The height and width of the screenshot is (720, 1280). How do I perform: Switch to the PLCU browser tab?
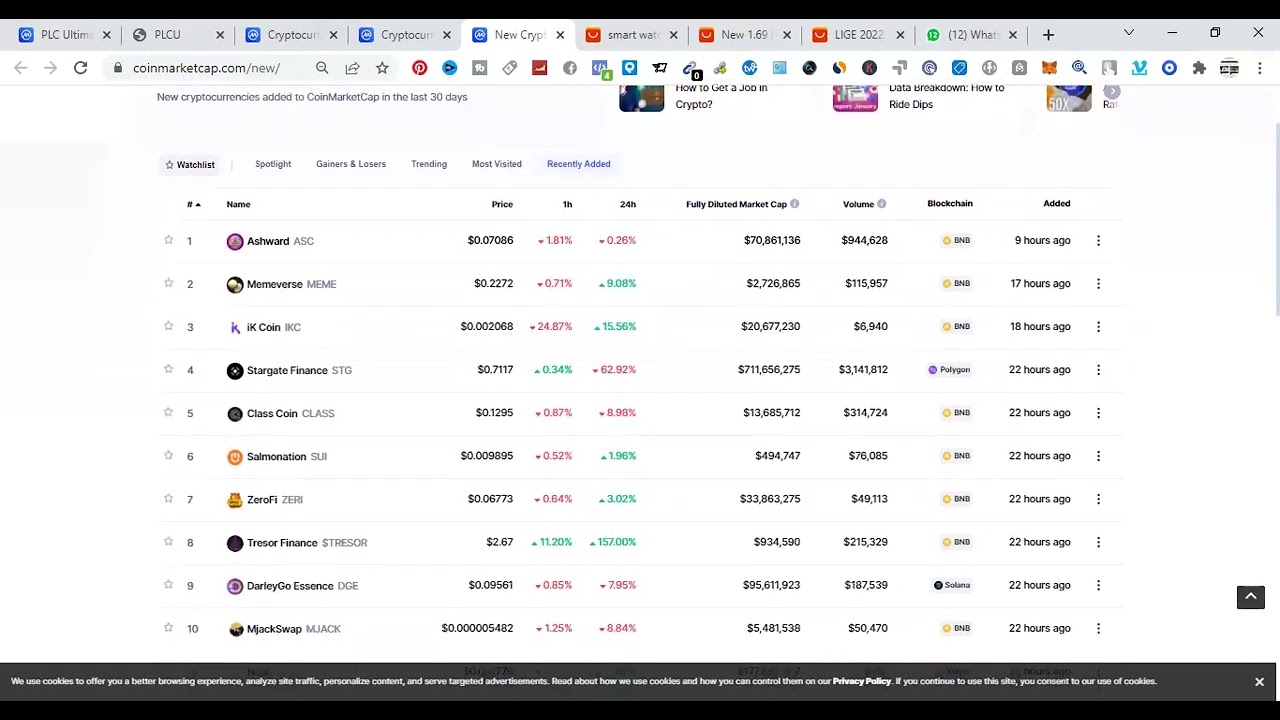point(177,34)
